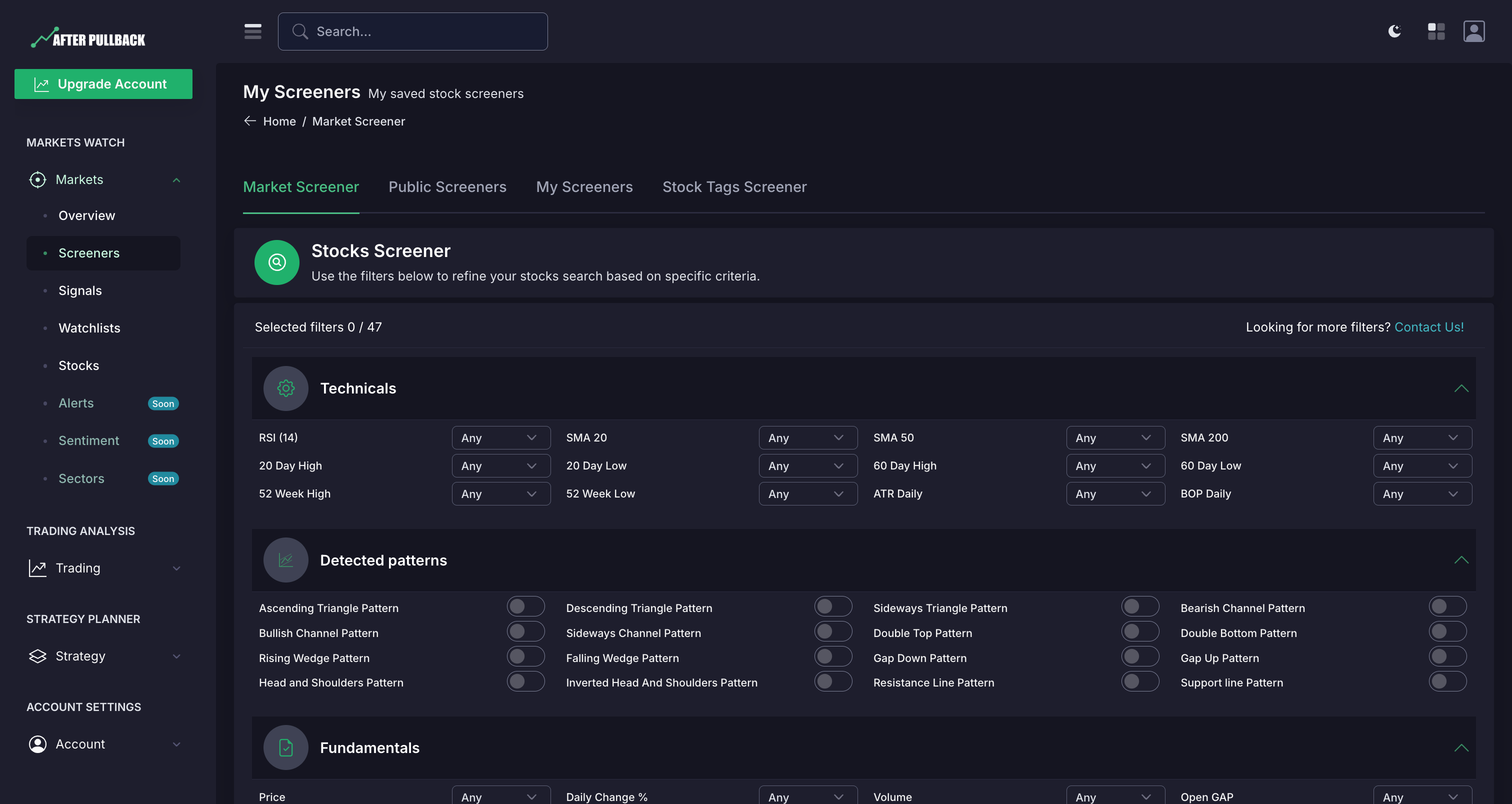This screenshot has width=1512, height=804.
Task: Toggle dark mode moon icon
Action: (1394, 31)
